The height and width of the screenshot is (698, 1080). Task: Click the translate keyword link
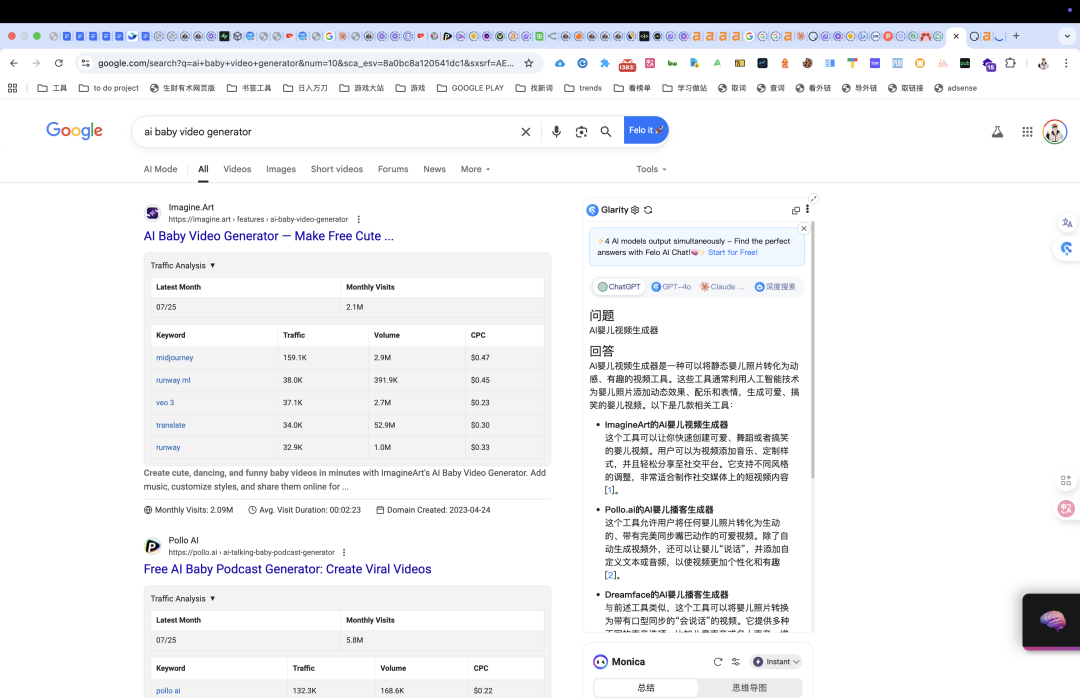(170, 425)
